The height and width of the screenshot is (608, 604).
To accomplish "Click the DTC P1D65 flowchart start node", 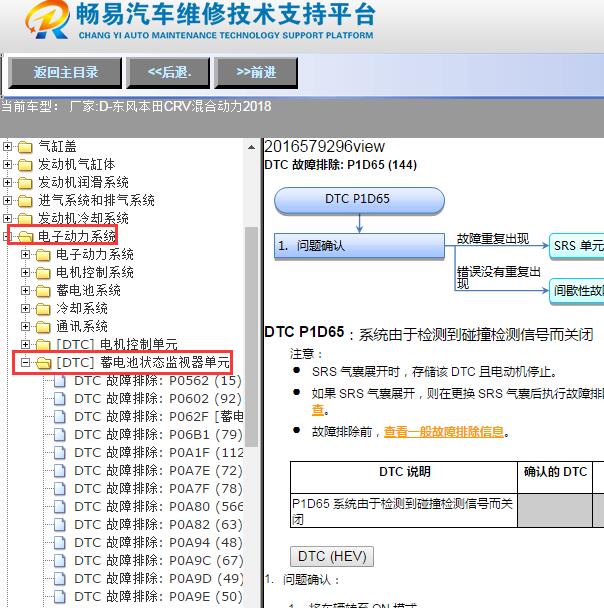I will click(x=359, y=200).
